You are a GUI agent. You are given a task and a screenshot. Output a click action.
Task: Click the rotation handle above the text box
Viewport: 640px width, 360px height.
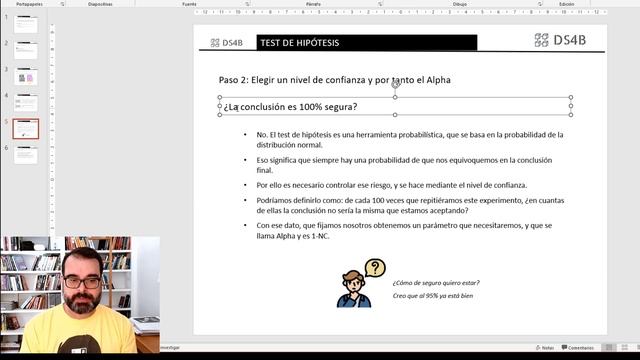tap(395, 84)
